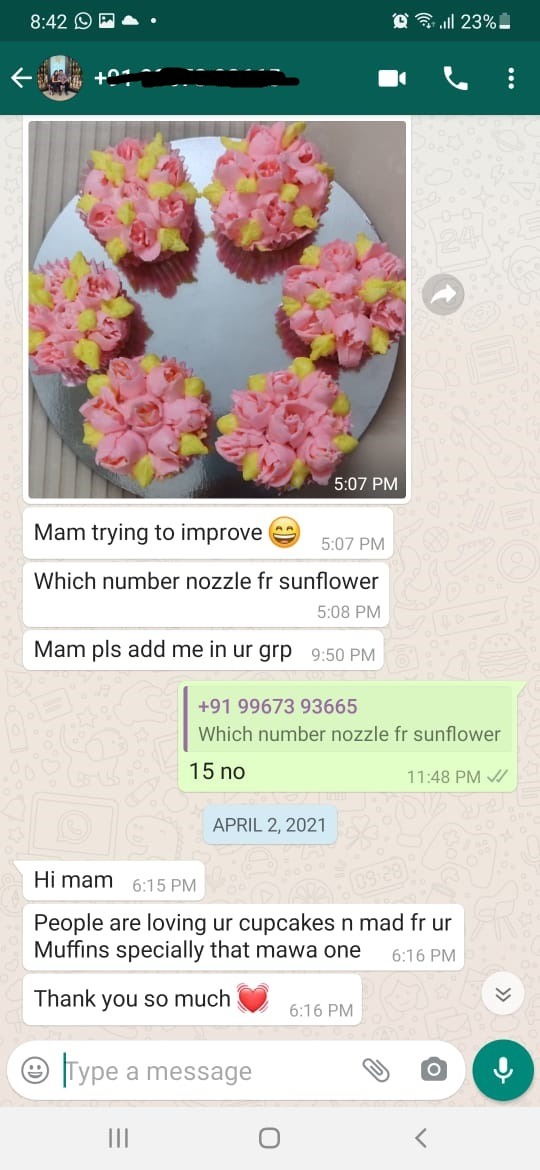Start a voice call
The width and height of the screenshot is (540, 1170).
pyautogui.click(x=456, y=78)
